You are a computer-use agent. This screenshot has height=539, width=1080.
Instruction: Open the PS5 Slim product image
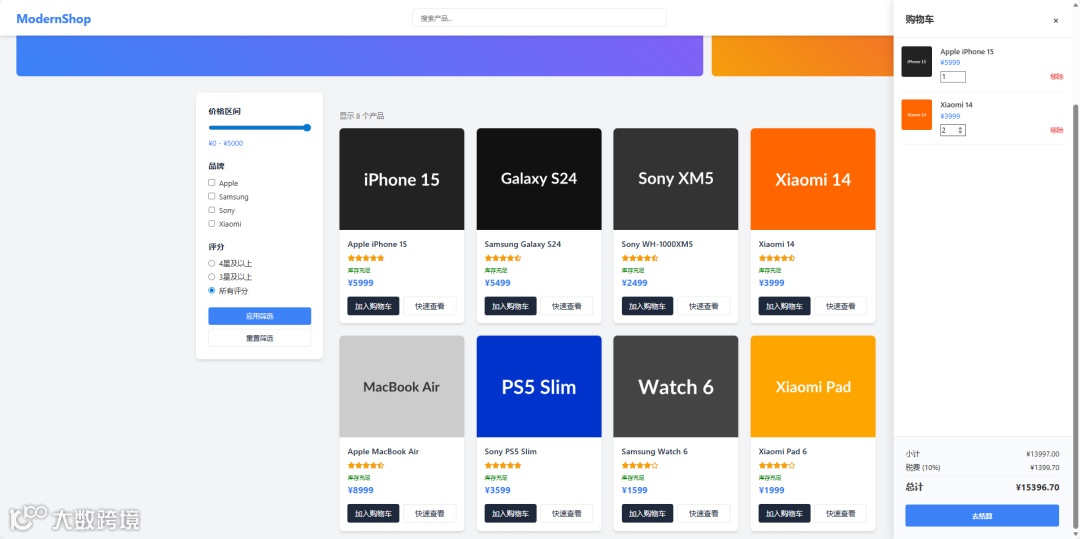tap(539, 386)
